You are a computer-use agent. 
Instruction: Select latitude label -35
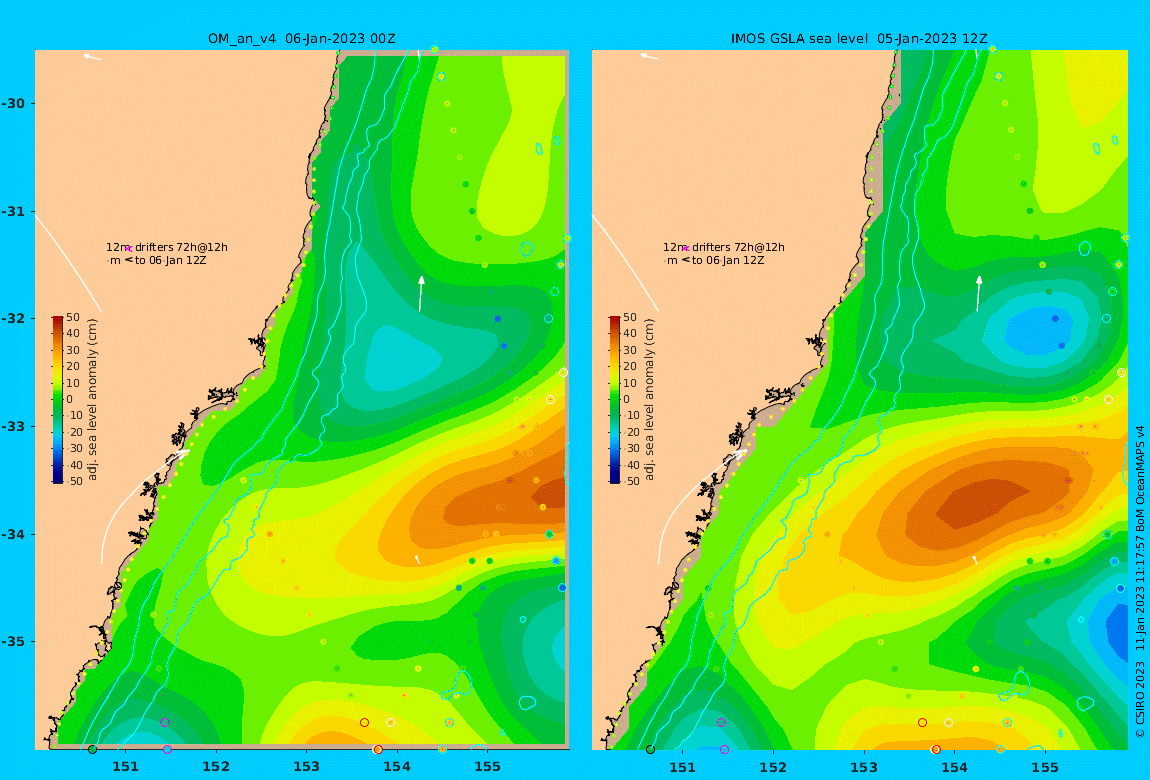[13, 641]
